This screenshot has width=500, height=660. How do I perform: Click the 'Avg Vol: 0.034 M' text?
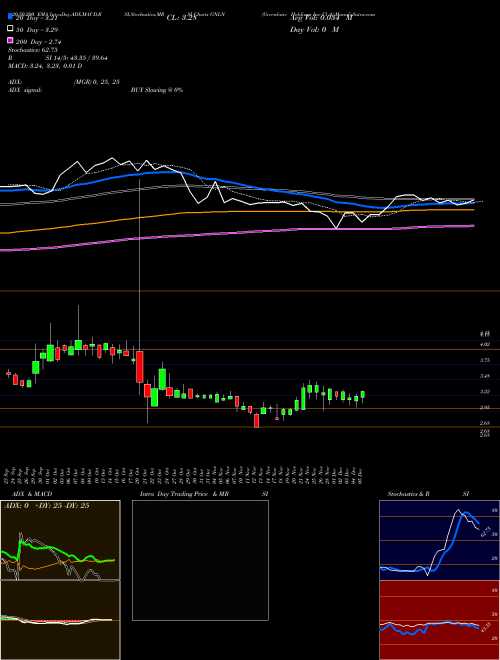pos(321,18)
